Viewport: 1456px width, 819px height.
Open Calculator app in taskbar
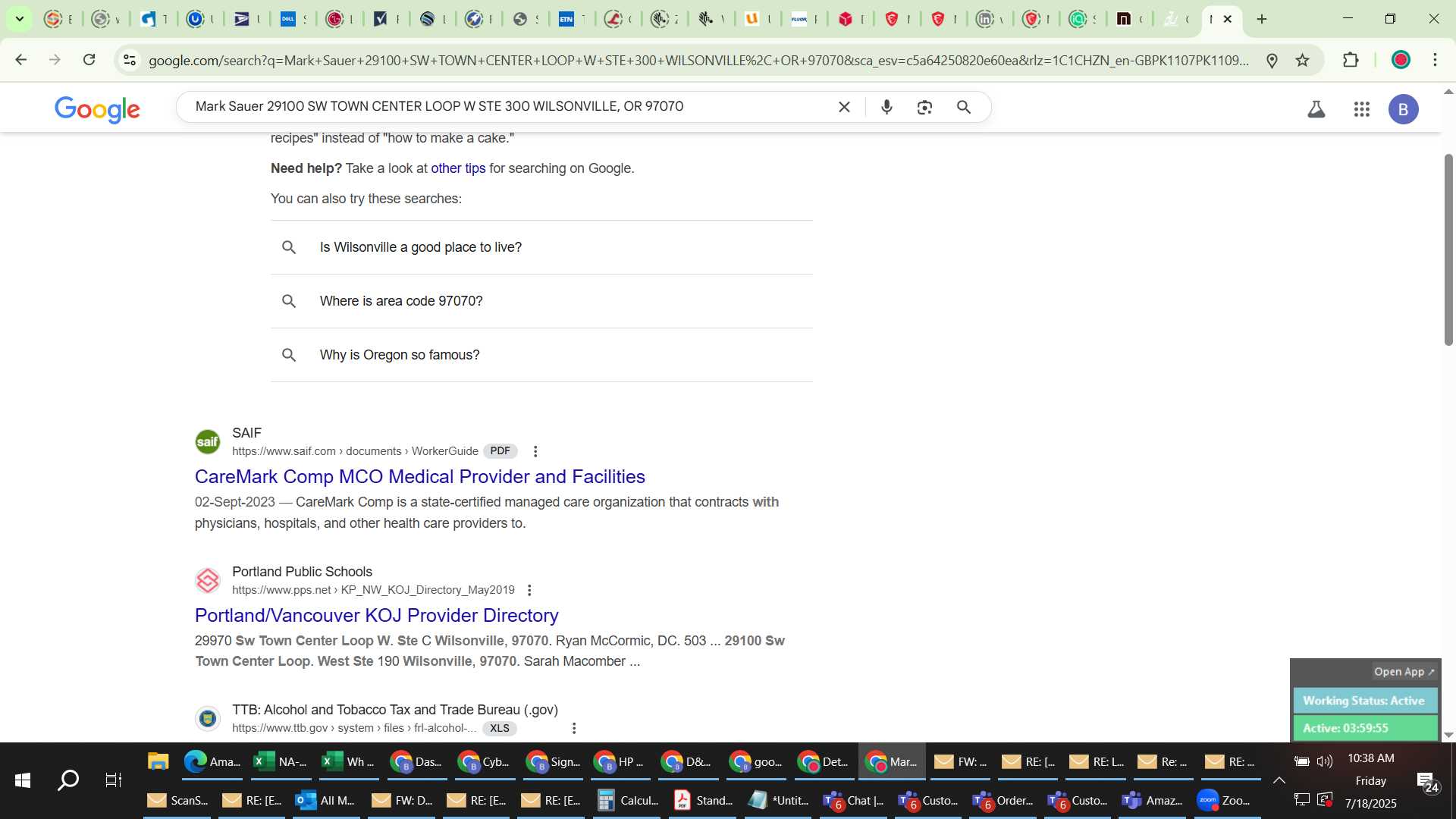pyautogui.click(x=627, y=800)
